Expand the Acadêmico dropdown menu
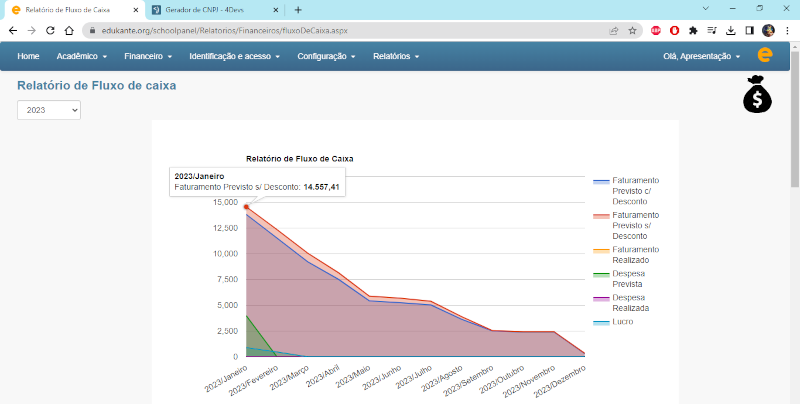 coord(82,56)
